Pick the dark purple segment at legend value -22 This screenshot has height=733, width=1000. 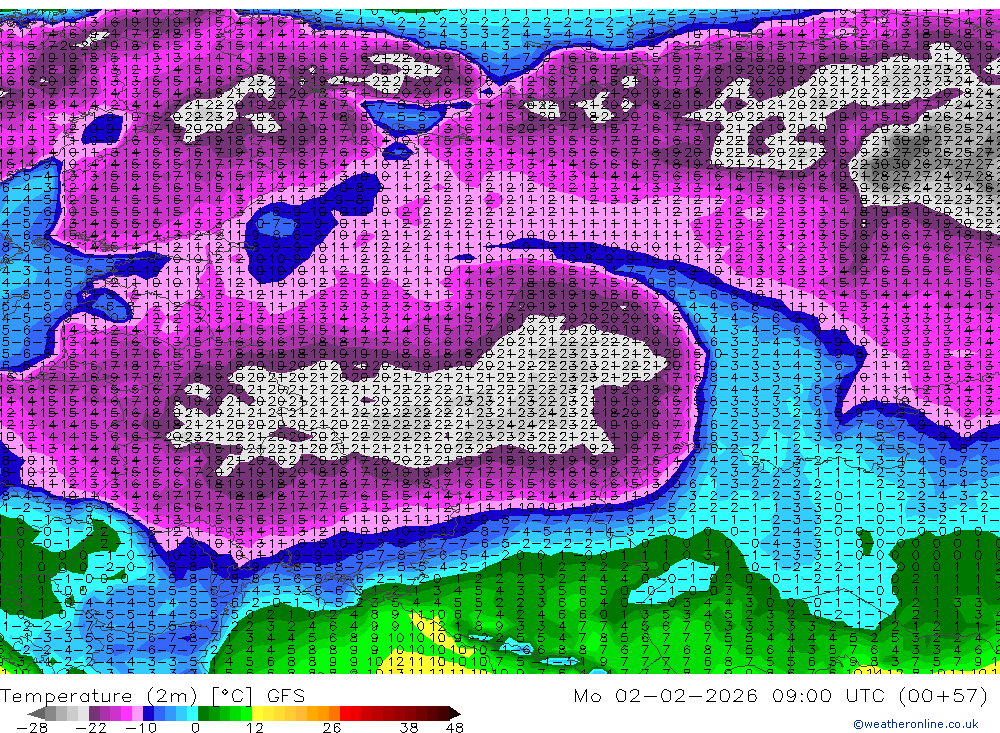coord(94,713)
